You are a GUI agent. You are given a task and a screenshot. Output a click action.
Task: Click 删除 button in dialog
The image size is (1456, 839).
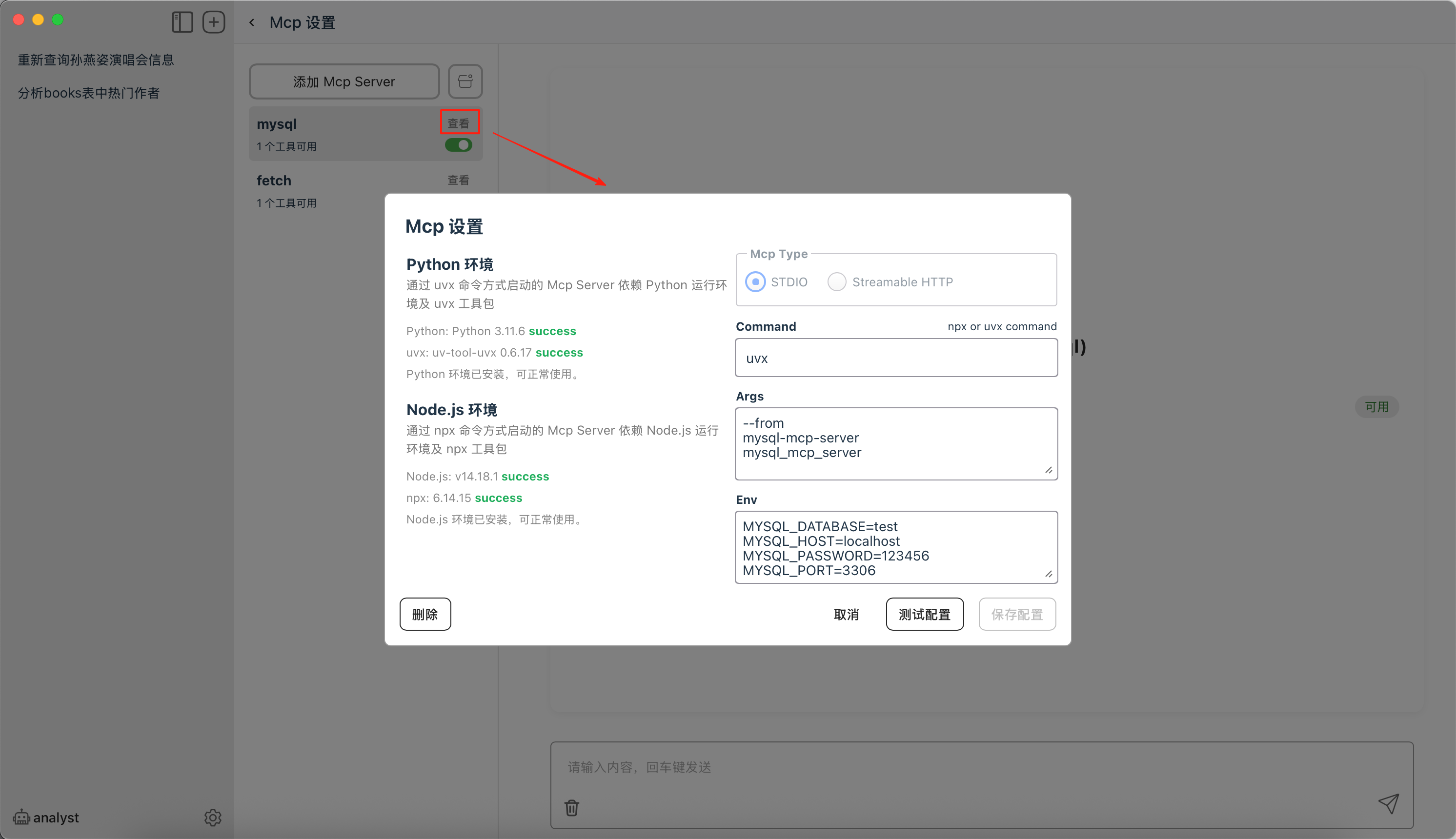(425, 614)
